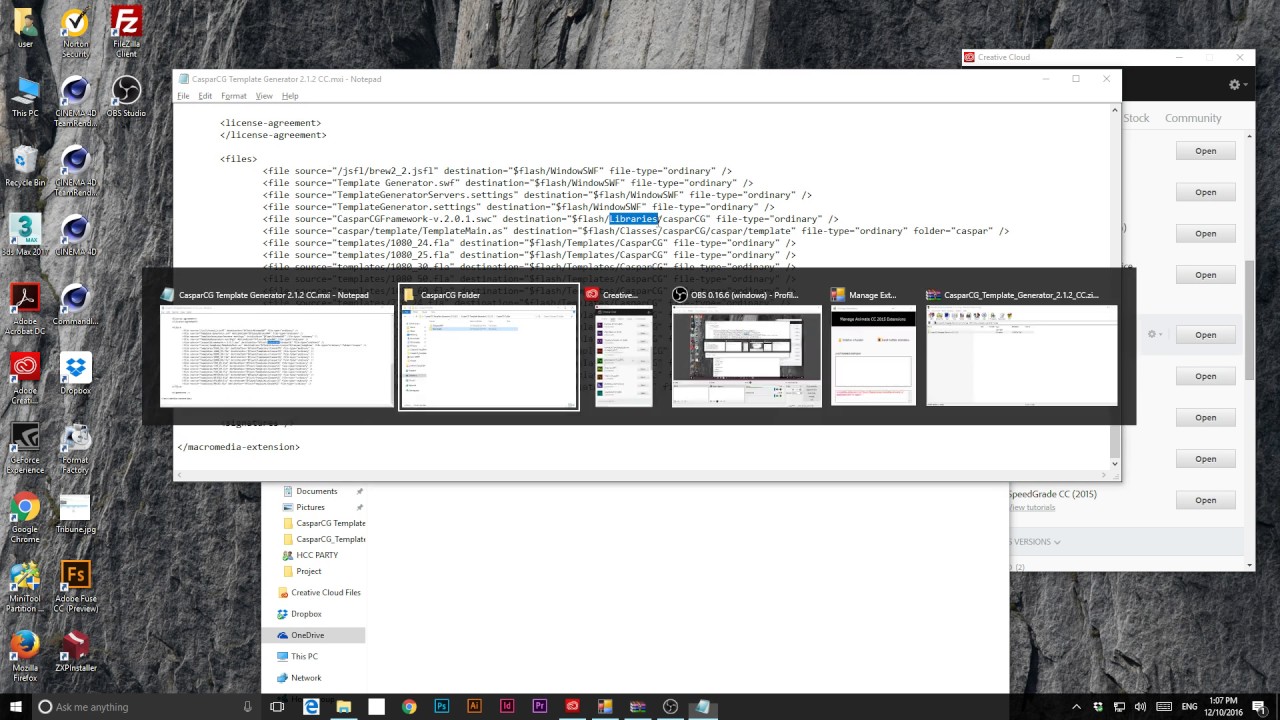Open the user folder desktop icon
Image resolution: width=1280 pixels, height=720 pixels.
coord(25,28)
